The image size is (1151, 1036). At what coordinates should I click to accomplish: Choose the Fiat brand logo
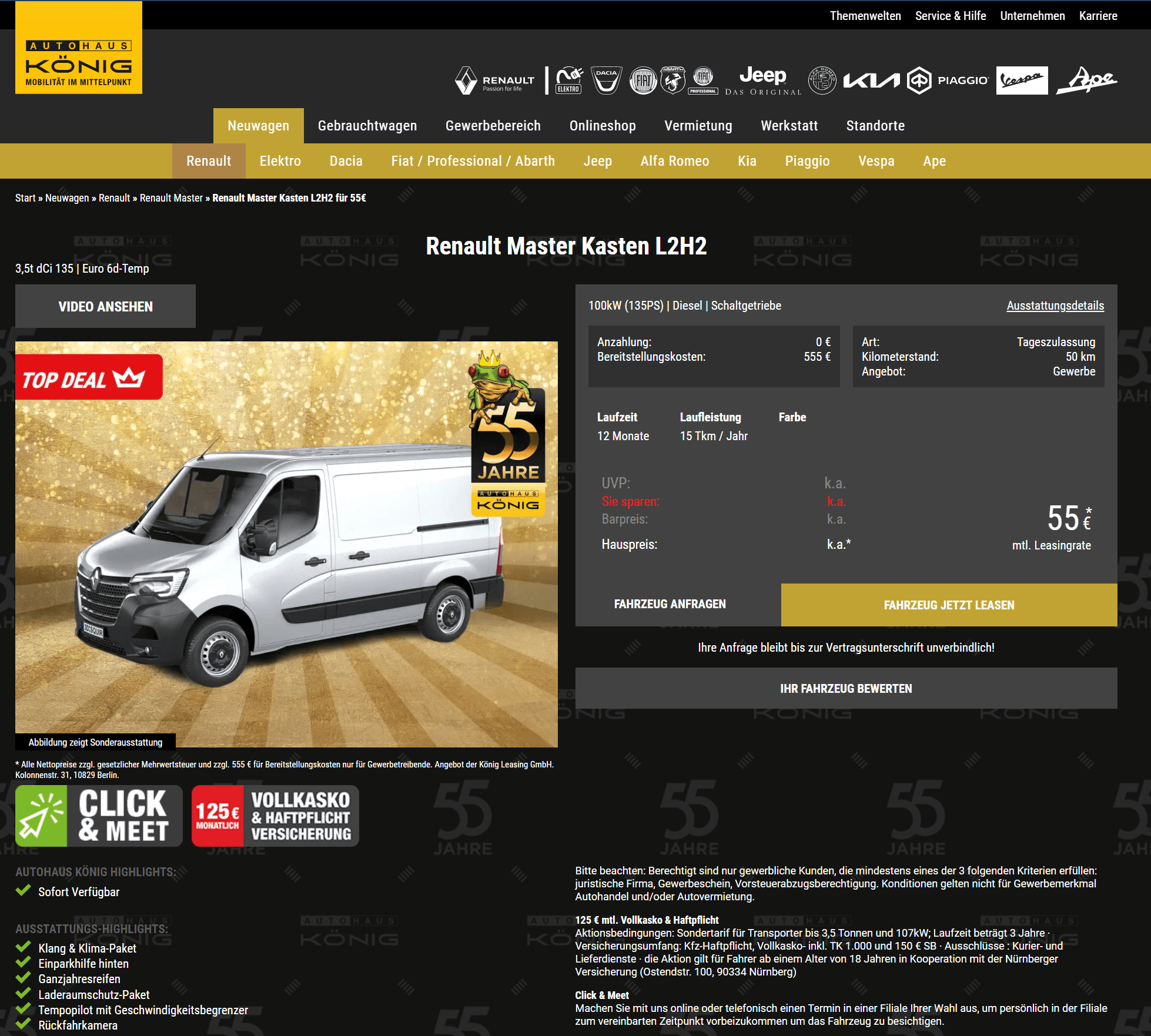[x=644, y=81]
